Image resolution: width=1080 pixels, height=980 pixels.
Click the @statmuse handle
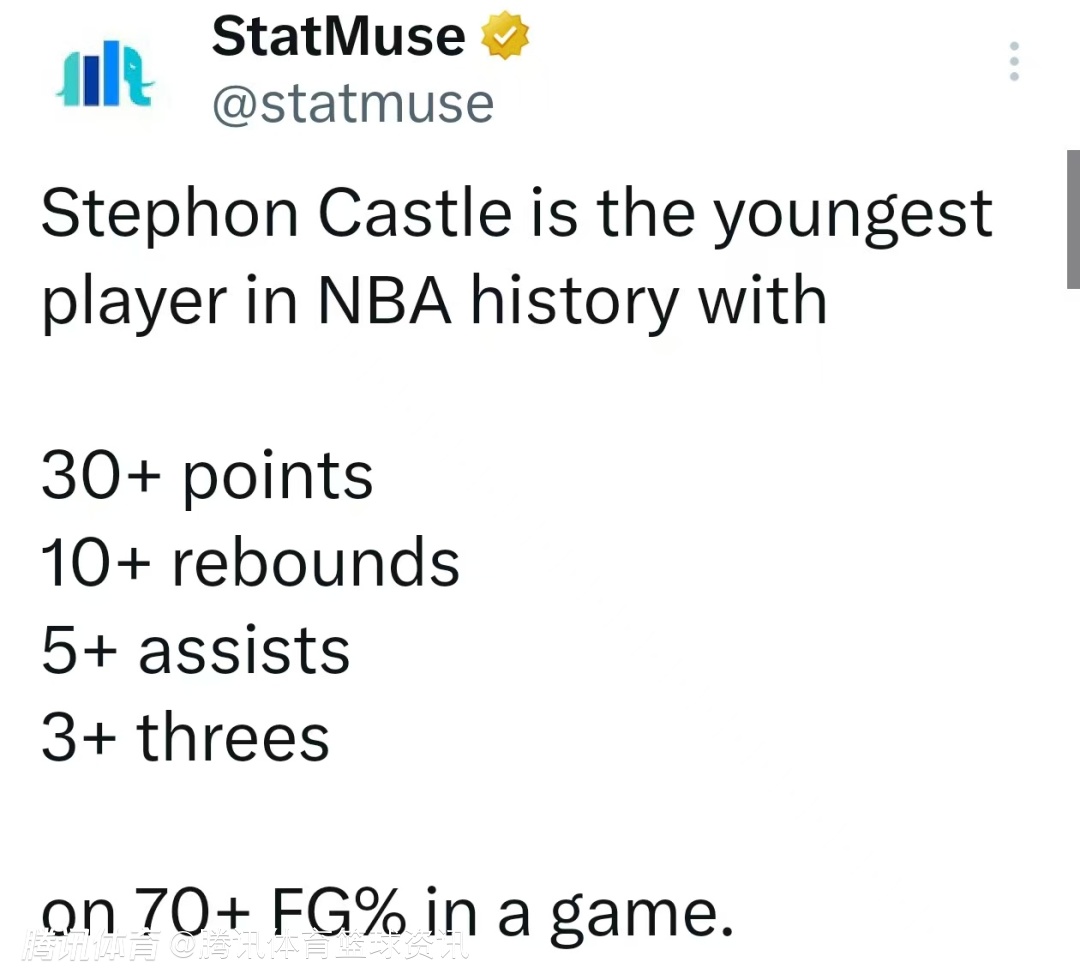(x=353, y=103)
